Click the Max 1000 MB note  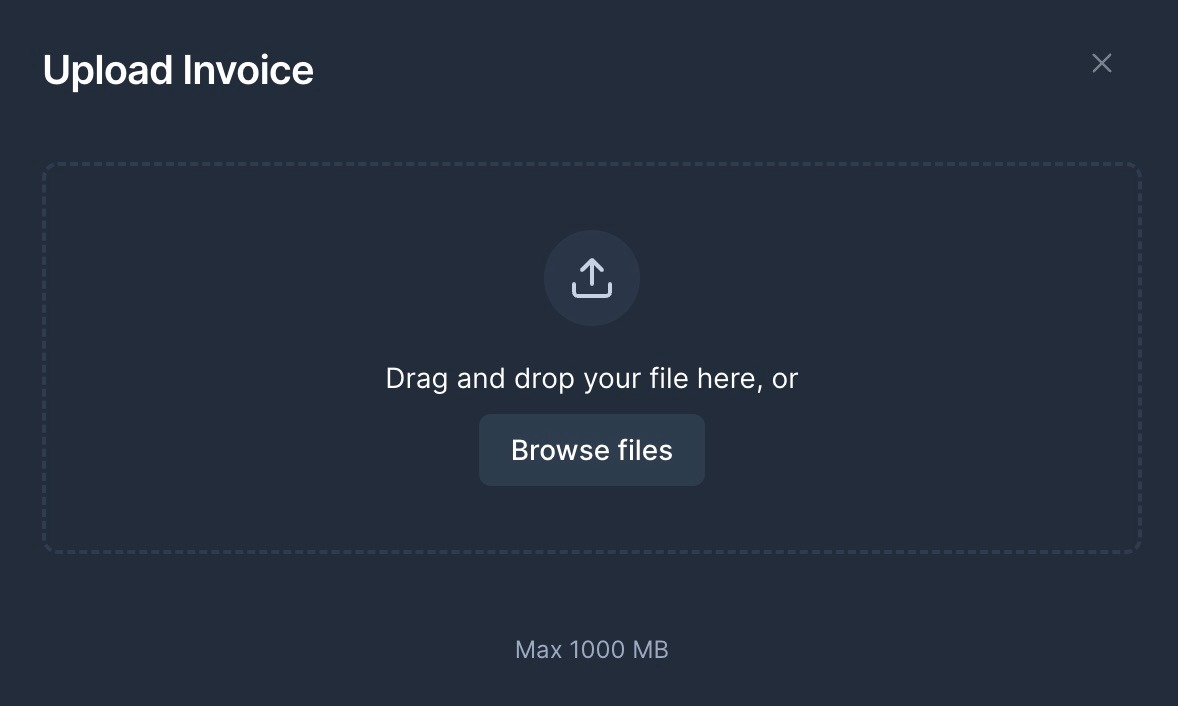coord(591,650)
